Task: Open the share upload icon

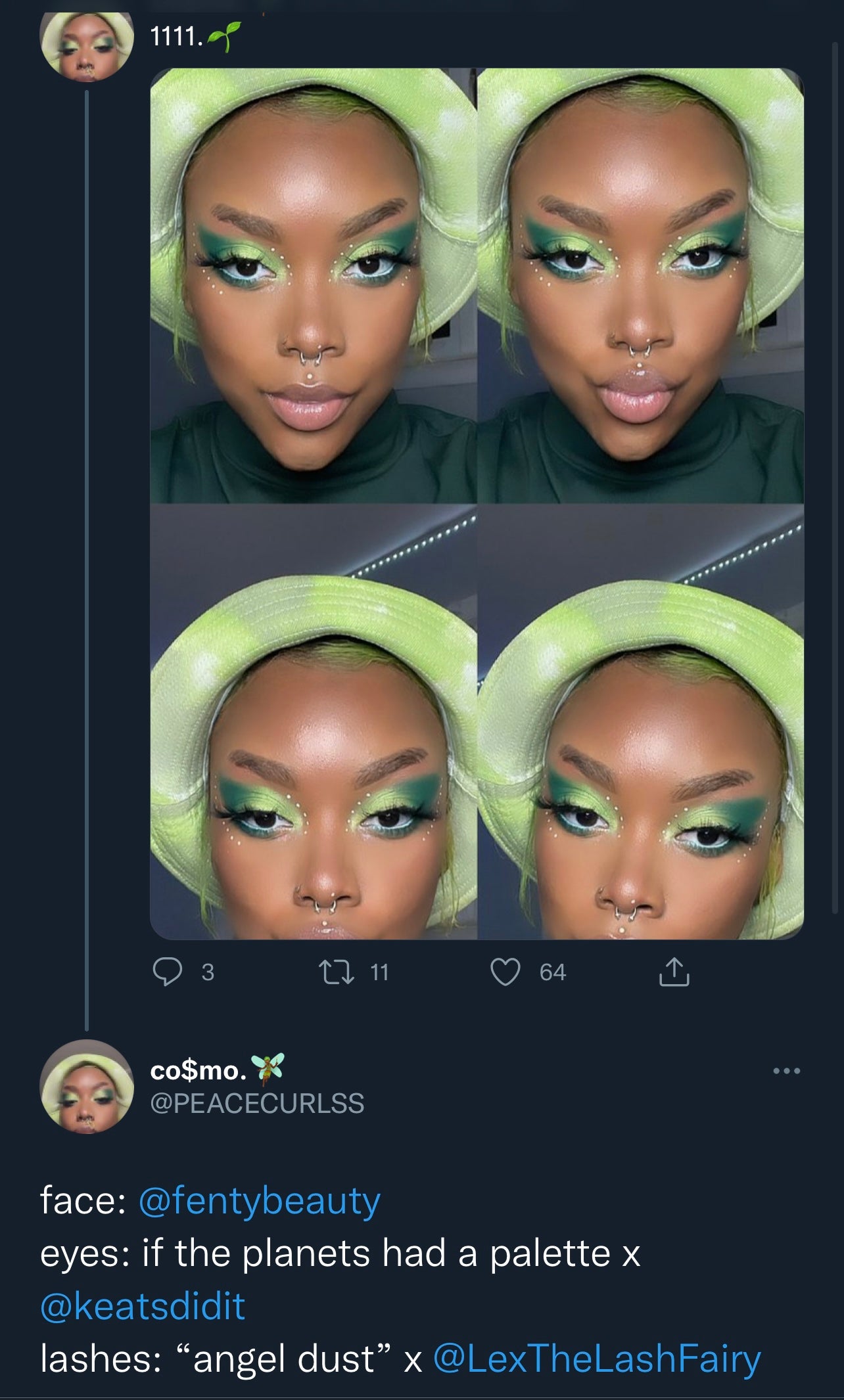Action: (674, 972)
